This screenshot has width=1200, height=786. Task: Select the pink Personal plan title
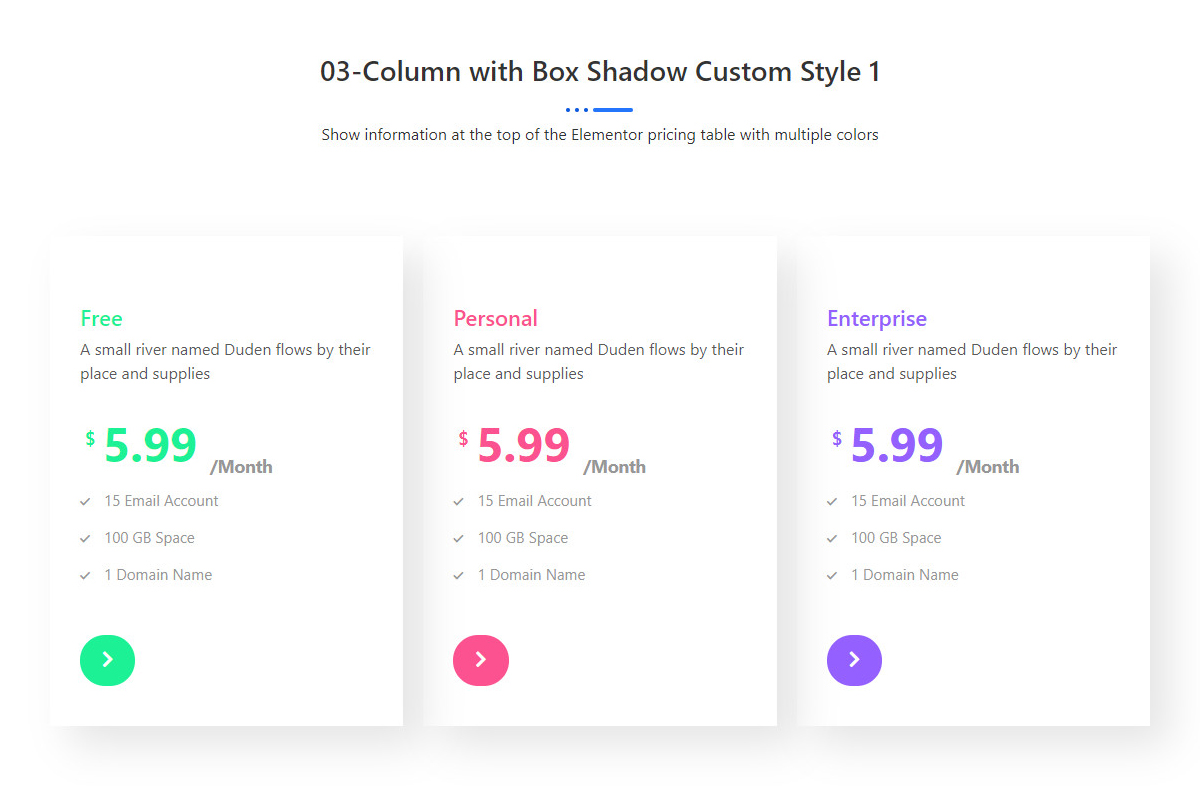[x=495, y=319]
